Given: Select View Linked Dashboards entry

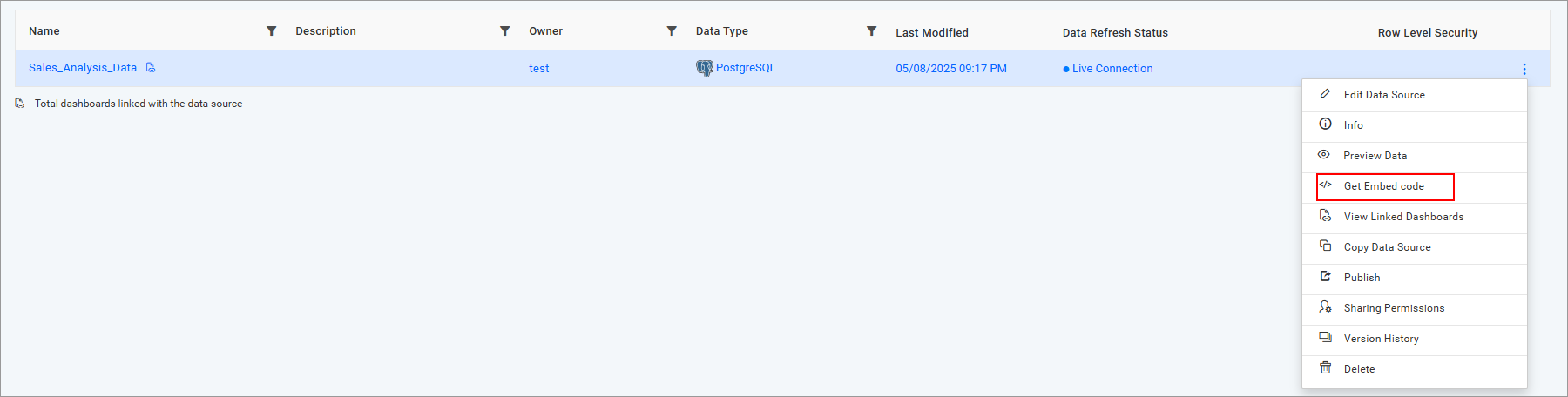Looking at the screenshot, I should (x=1415, y=218).
